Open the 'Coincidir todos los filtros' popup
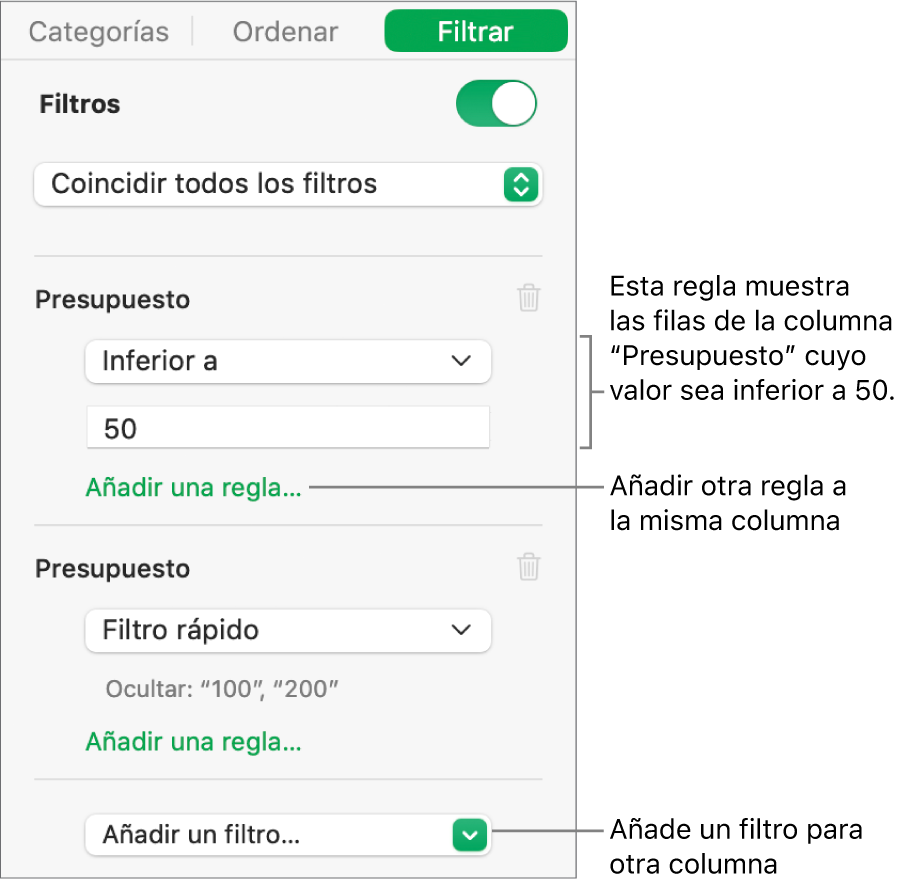Viewport: 910px width, 889px height. [288, 184]
